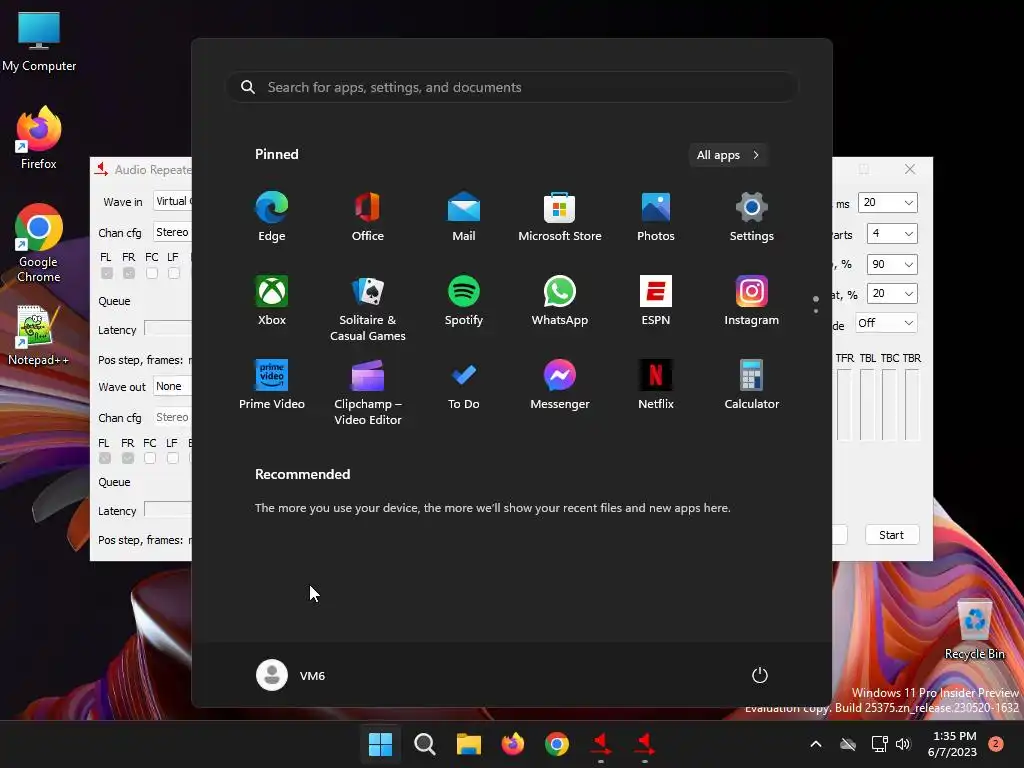
Task: Select the Google Chrome desktop shortcut
Action: point(39,243)
